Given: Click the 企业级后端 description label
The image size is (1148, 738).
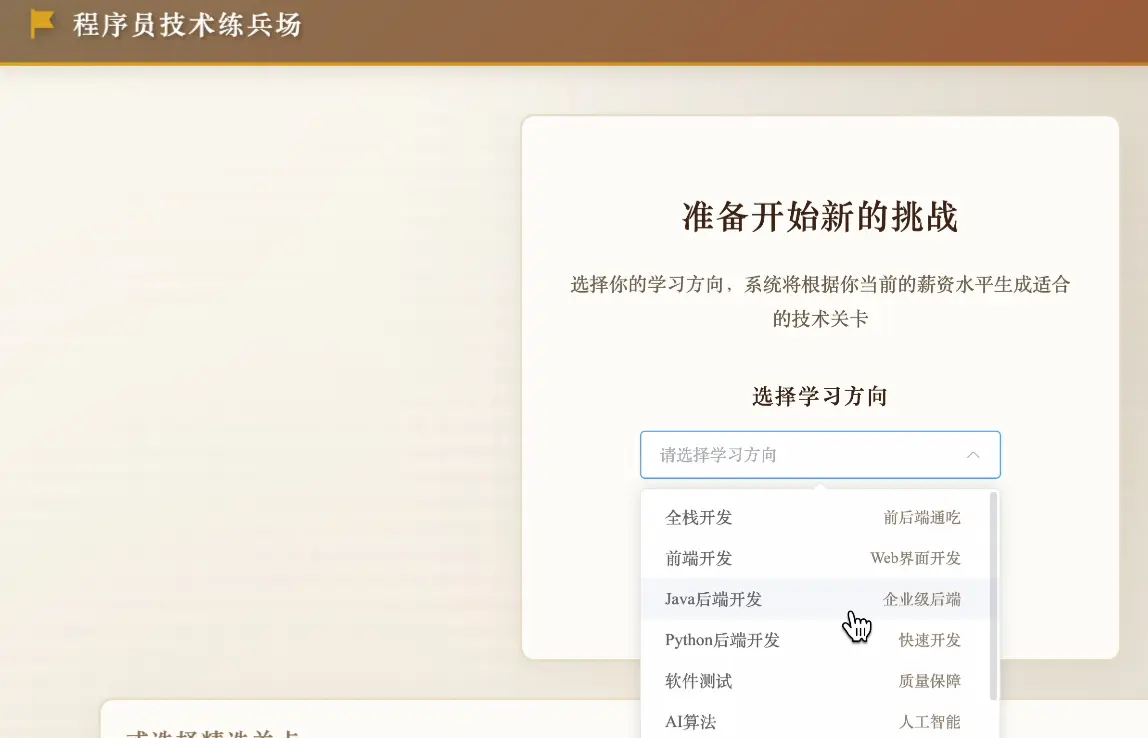Looking at the screenshot, I should pos(921,599).
